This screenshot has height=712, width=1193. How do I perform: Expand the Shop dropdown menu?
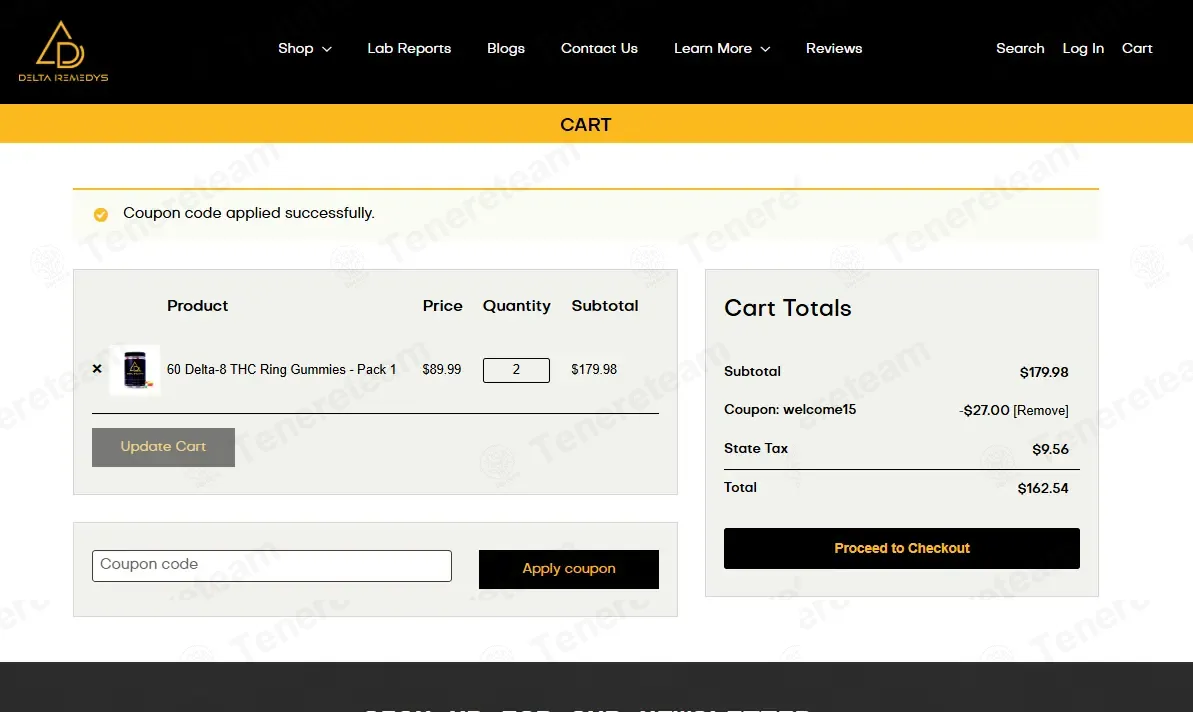point(304,49)
